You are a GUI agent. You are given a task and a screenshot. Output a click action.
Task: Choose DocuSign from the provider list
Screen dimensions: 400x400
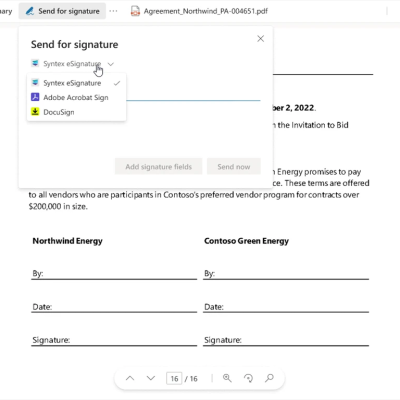[x=76, y=112]
